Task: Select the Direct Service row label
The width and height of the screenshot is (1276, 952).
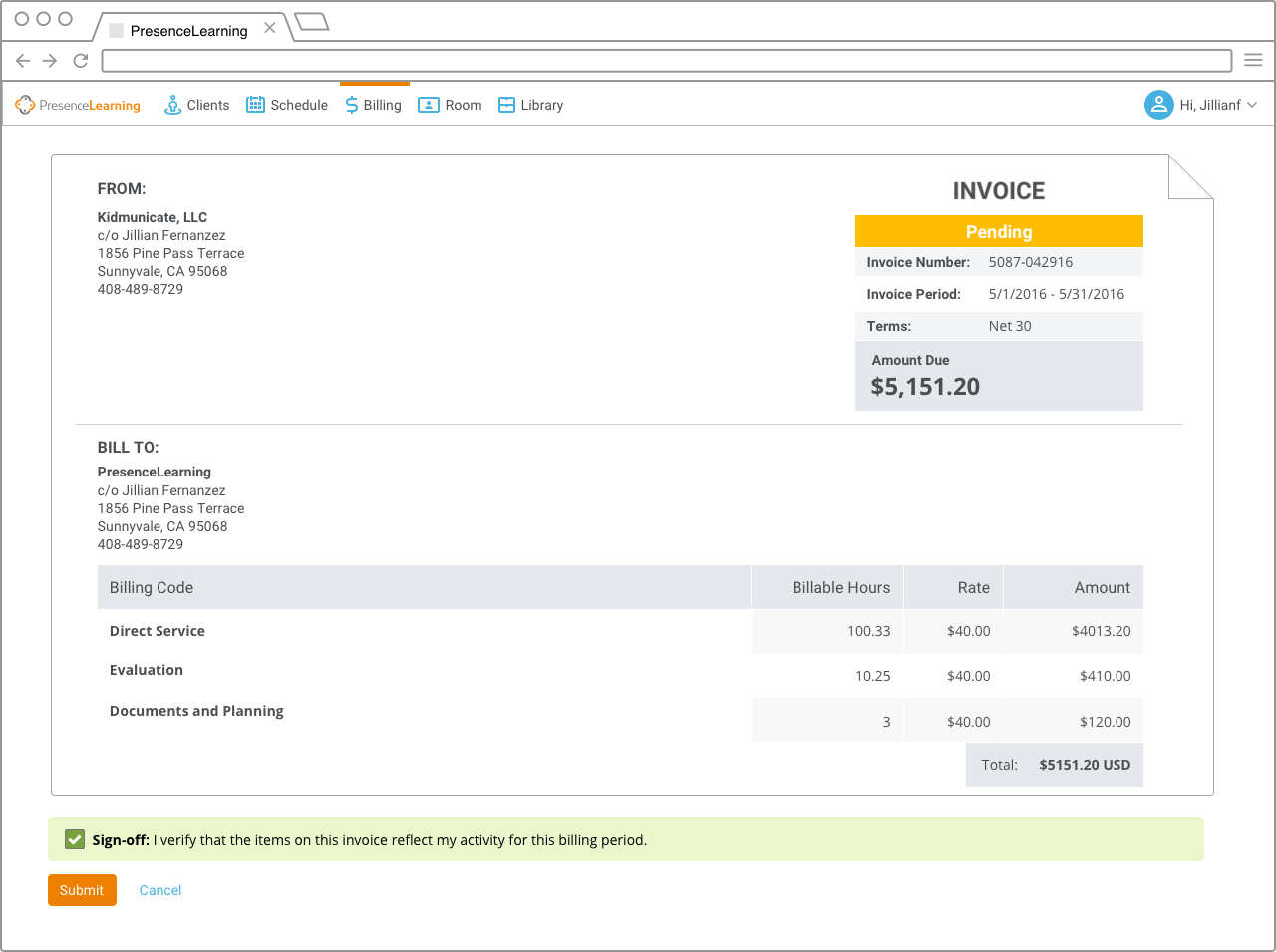Action: (x=158, y=631)
